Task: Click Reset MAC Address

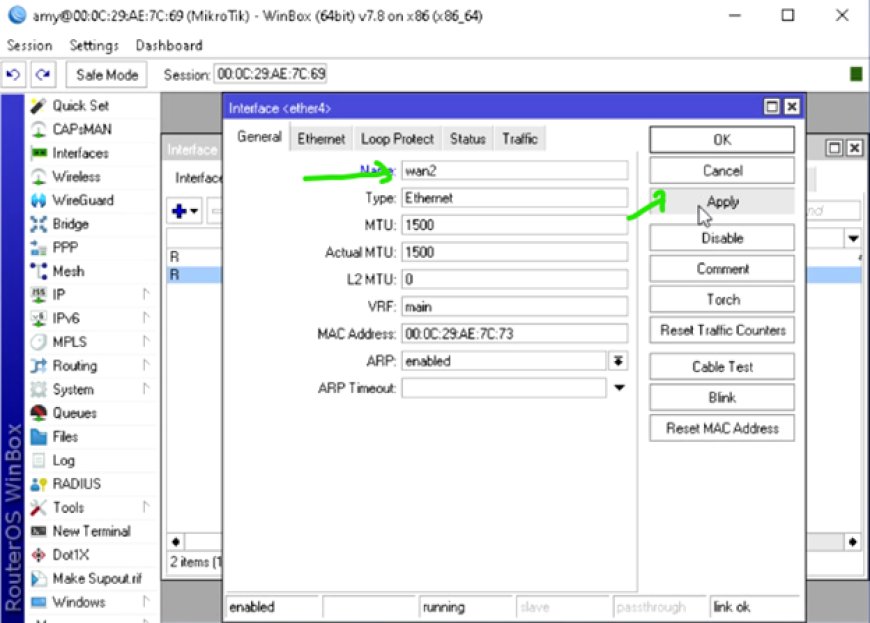Action: coord(722,428)
